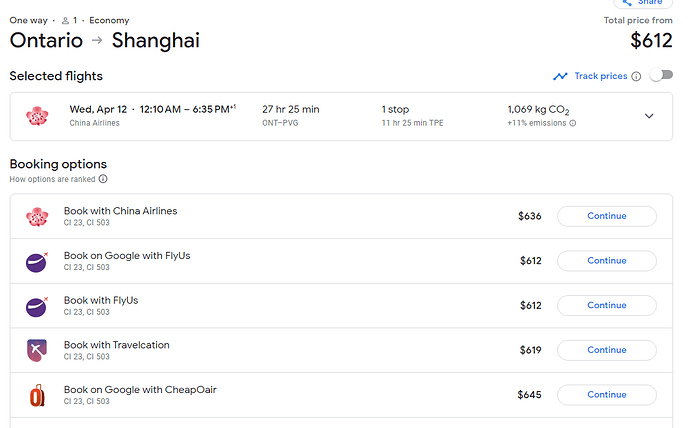690x428 pixels.
Task: Continue with CheapOair for $645
Action: point(606,395)
